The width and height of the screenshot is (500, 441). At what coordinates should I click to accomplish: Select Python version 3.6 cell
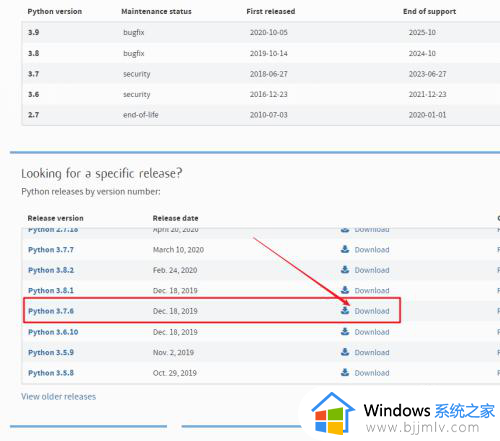click(34, 94)
